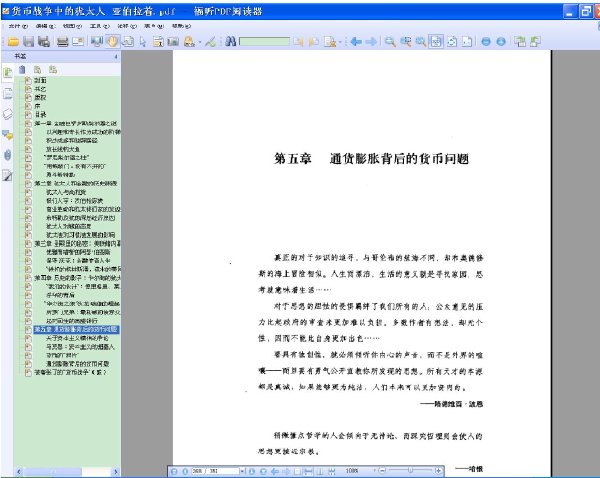600x478 pixels.
Task: Open the page number dropdown arrow
Action: [242, 471]
